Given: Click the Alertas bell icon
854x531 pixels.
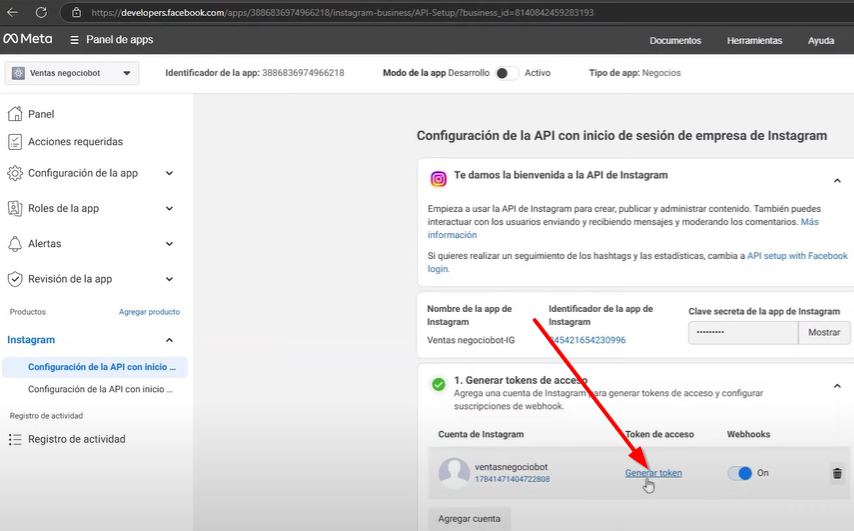Looking at the screenshot, I should coord(15,243).
